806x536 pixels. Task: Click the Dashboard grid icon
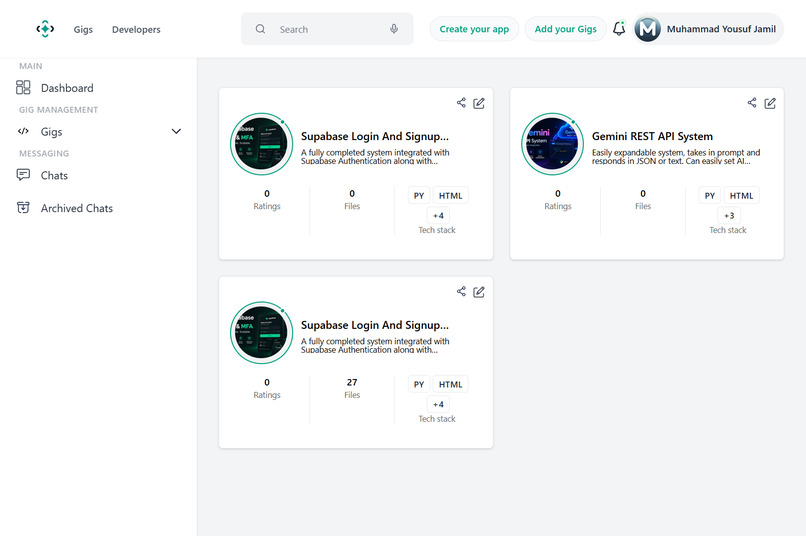[23, 87]
